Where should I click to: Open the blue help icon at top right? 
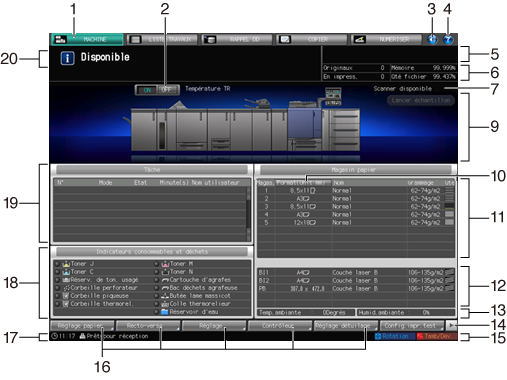click(448, 39)
